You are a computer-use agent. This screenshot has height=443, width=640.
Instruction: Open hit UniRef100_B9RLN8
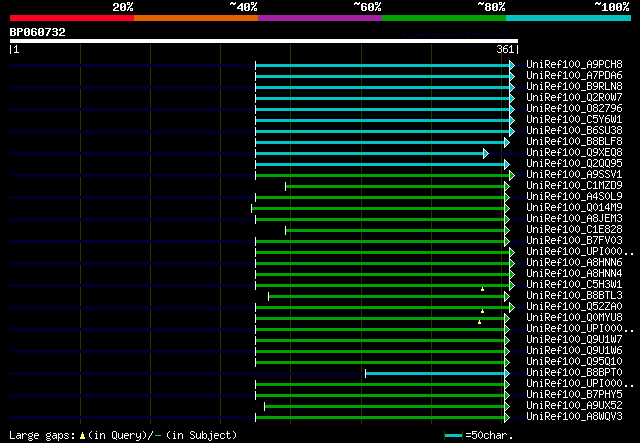point(574,86)
